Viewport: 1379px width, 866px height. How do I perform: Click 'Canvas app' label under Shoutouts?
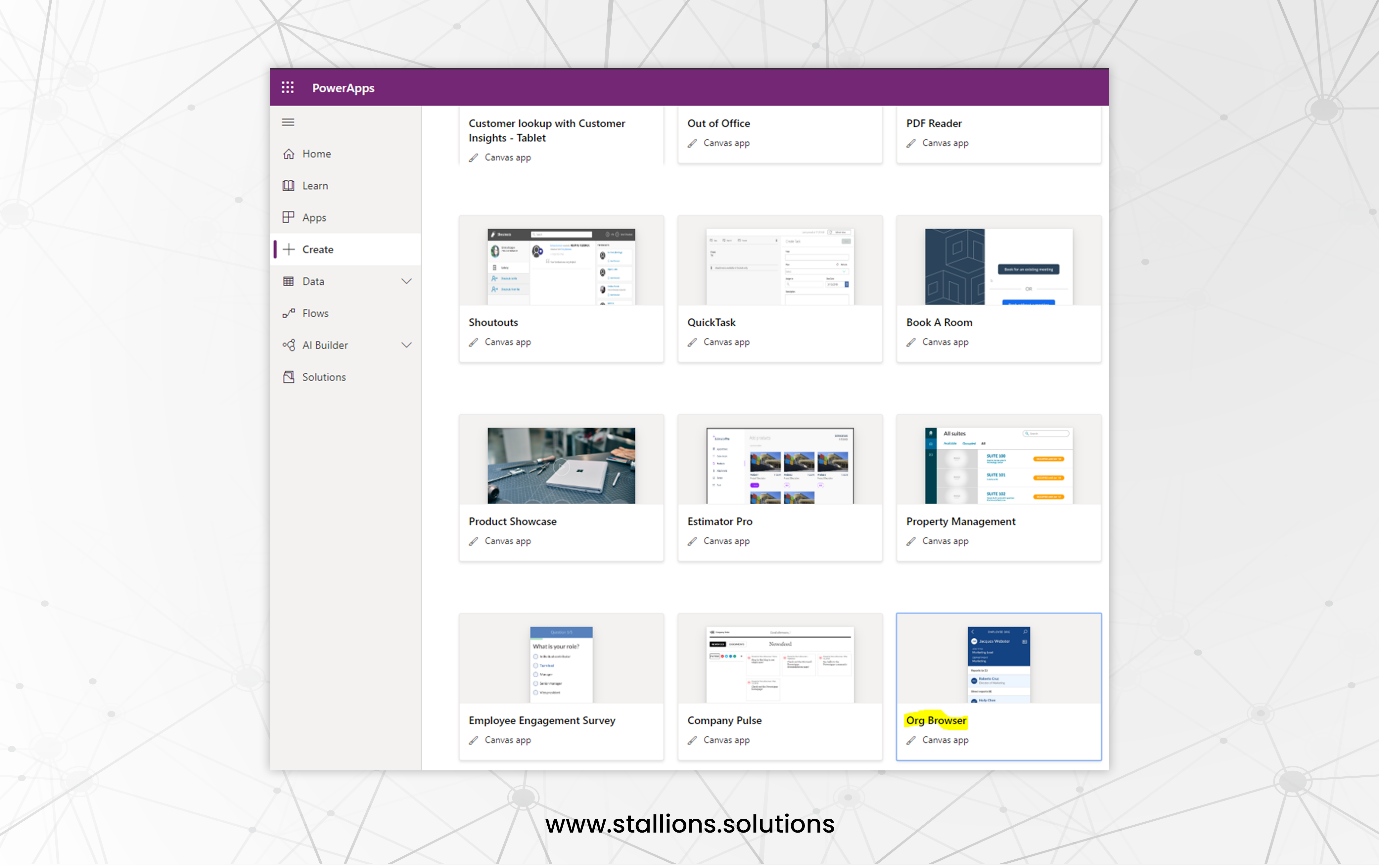[508, 342]
